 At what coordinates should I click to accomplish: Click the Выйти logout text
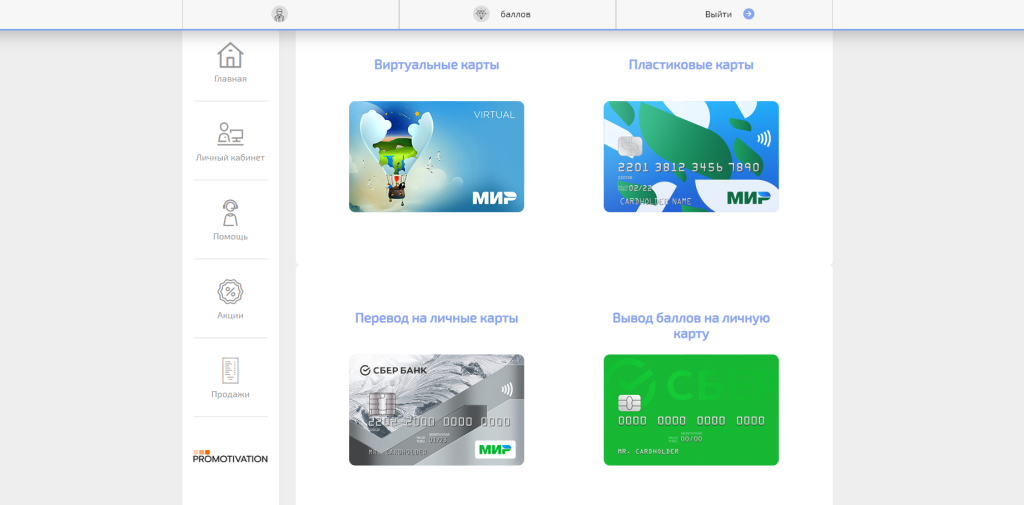(718, 14)
